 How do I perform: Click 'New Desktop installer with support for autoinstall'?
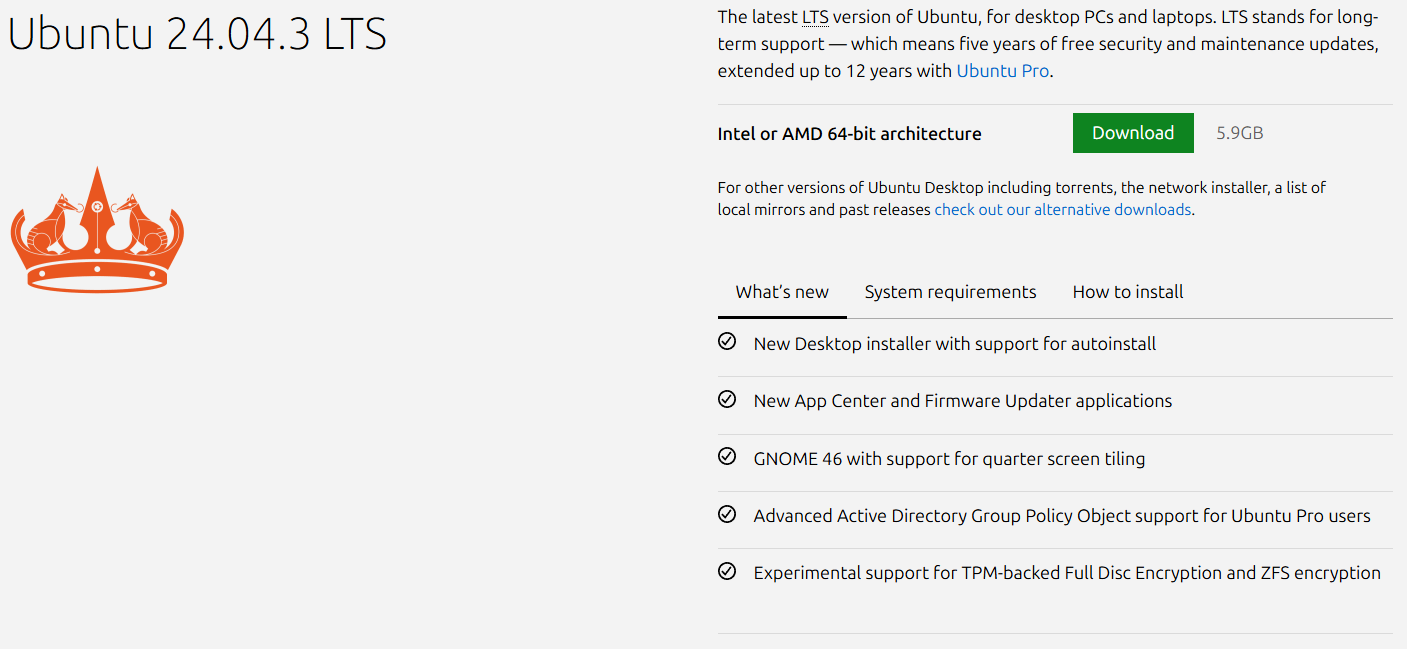[x=954, y=344]
